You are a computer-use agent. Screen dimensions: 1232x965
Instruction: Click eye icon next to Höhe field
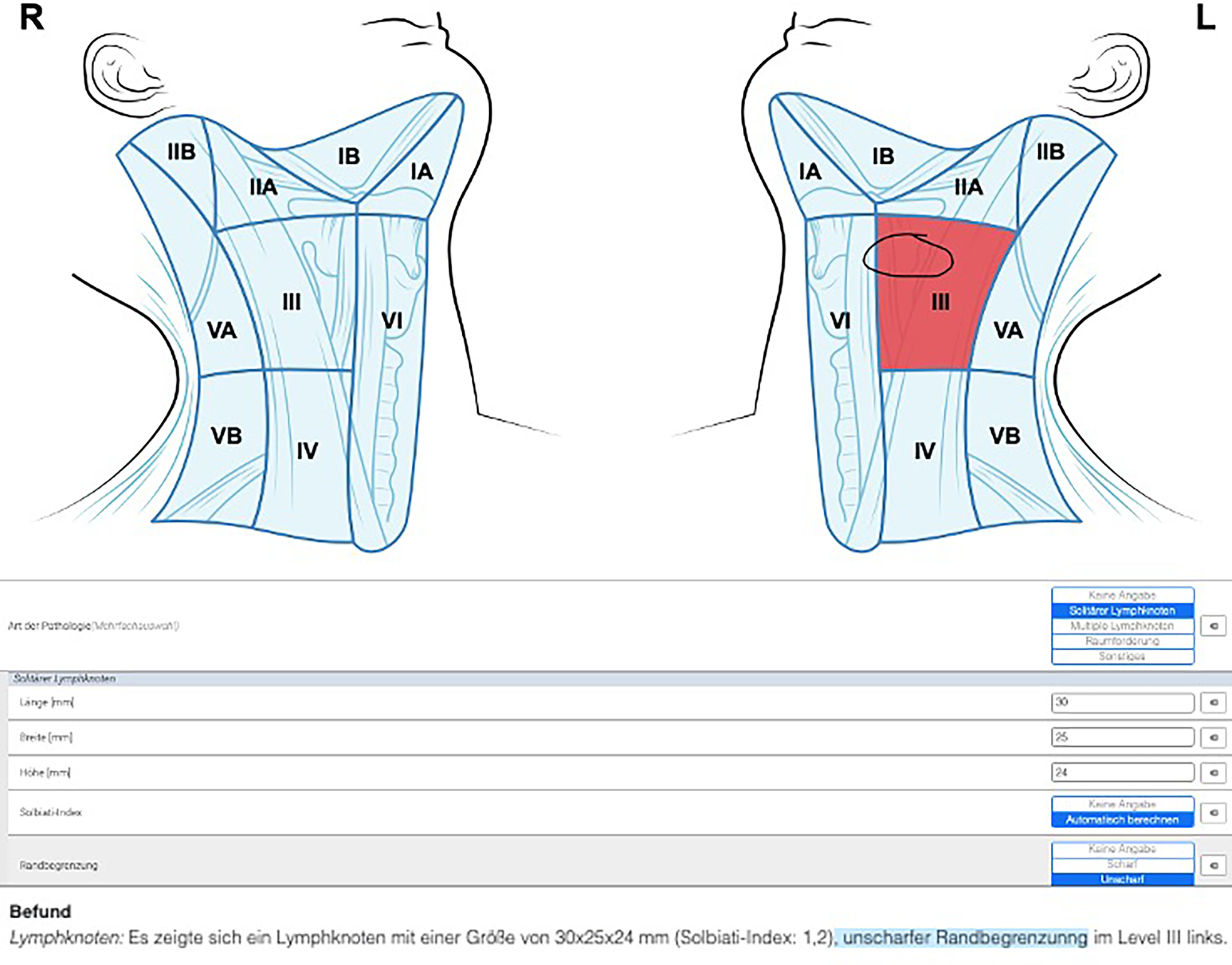pos(1213,772)
